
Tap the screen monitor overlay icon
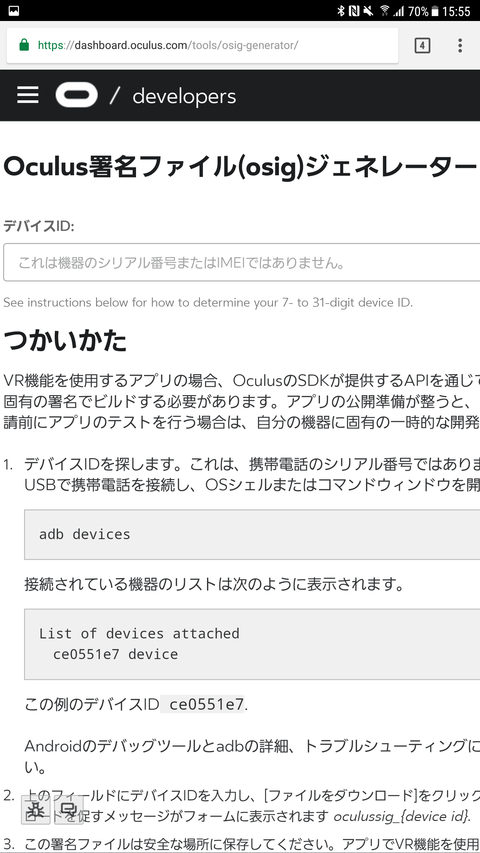(69, 809)
